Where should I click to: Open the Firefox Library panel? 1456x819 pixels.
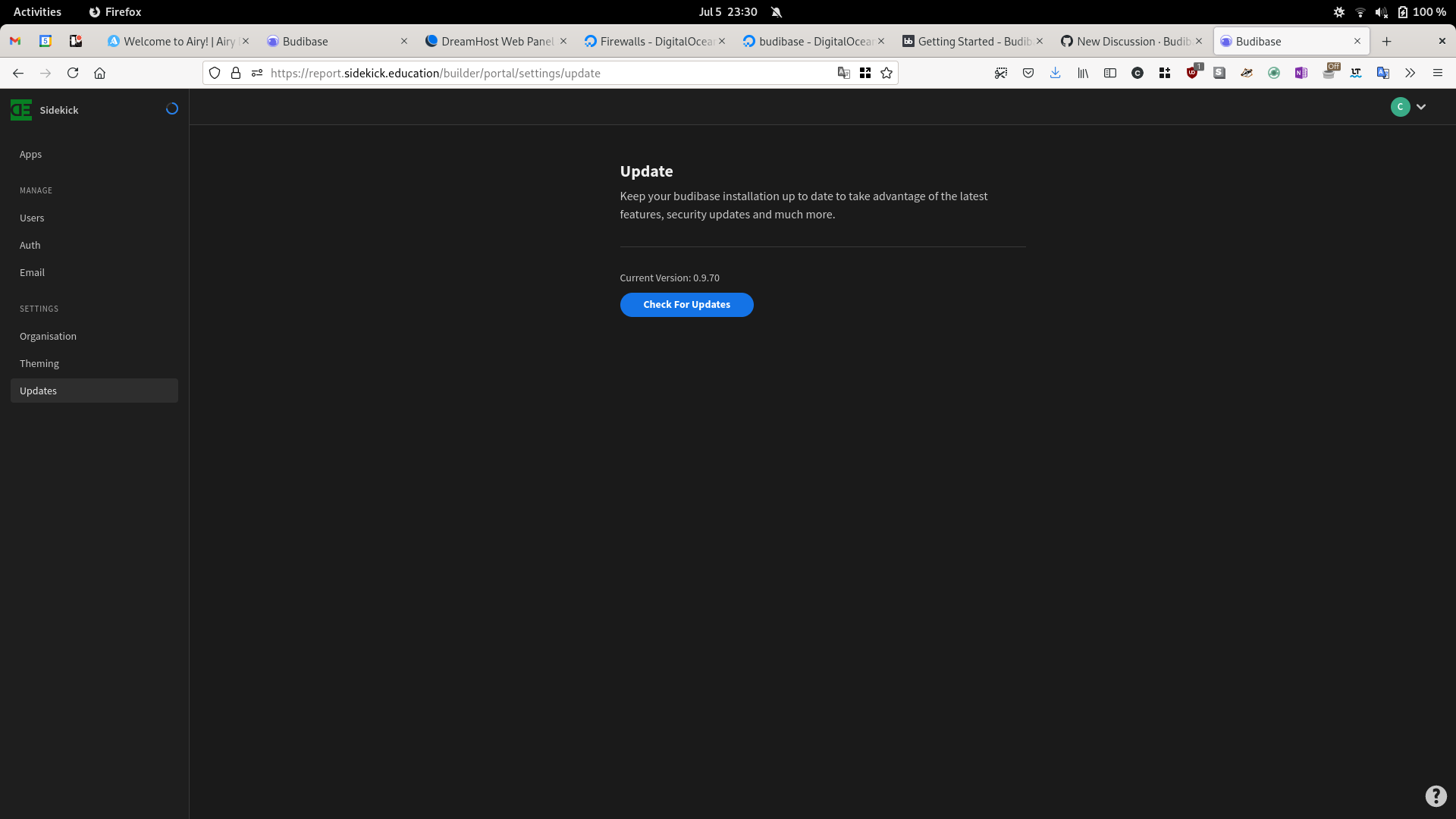pyautogui.click(x=1083, y=73)
